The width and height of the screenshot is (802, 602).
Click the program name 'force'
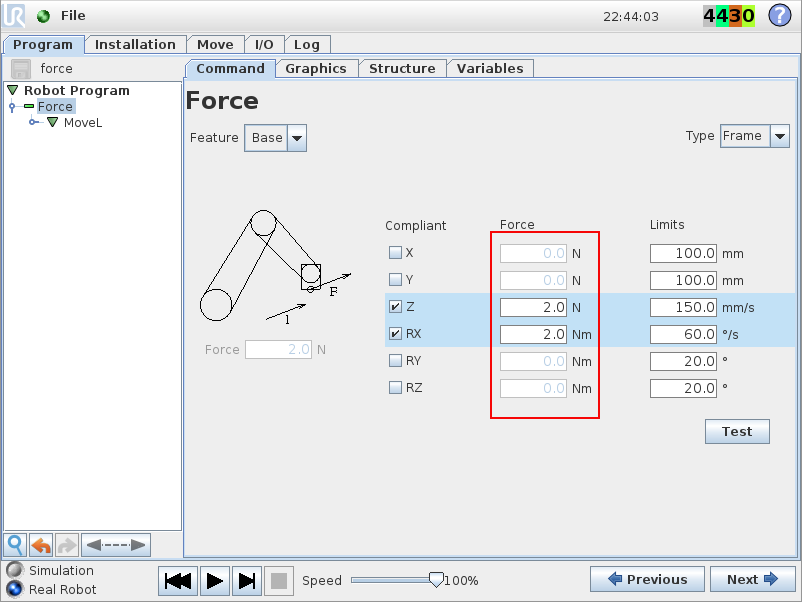point(56,69)
